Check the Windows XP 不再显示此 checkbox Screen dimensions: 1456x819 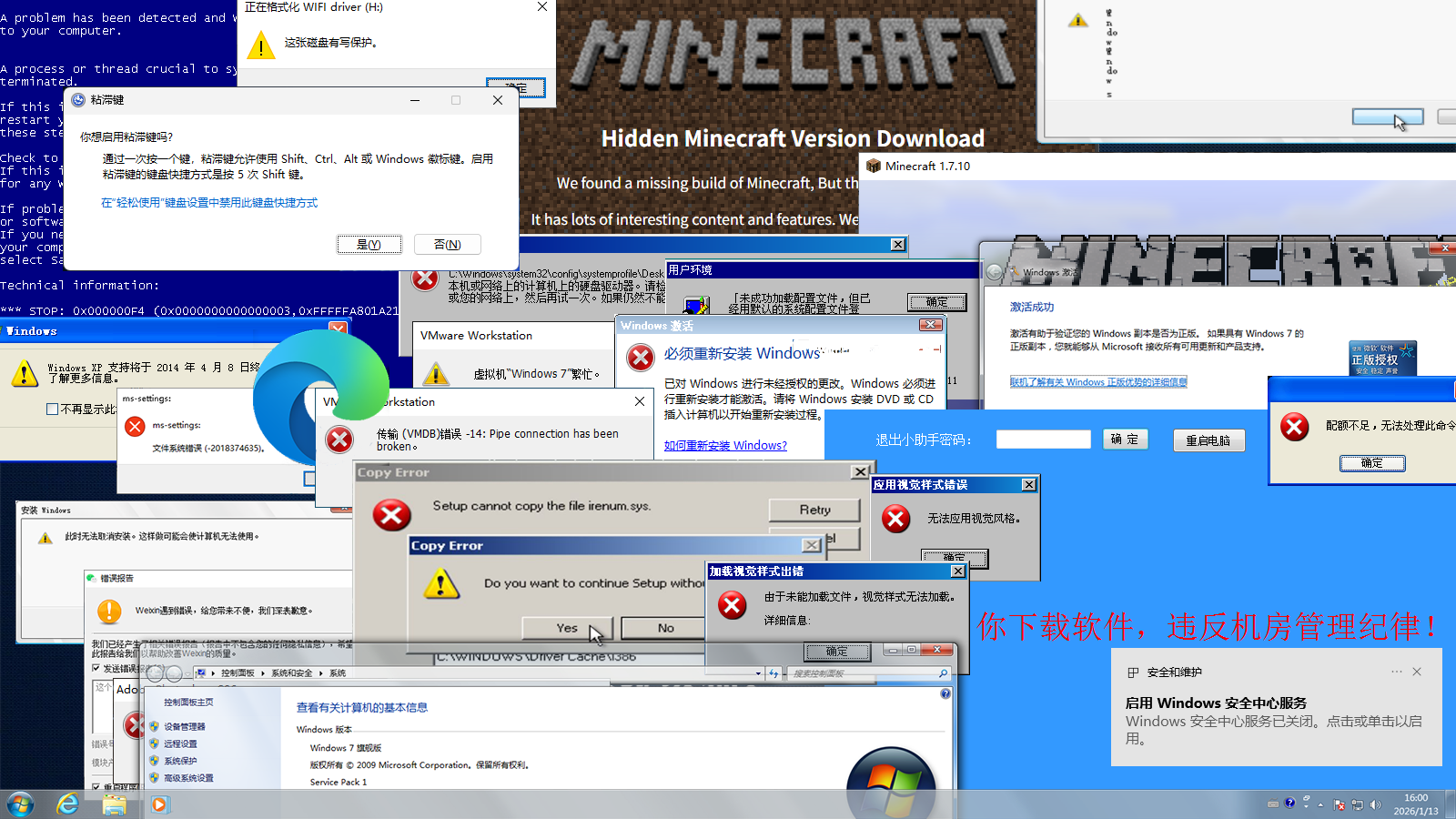53,409
